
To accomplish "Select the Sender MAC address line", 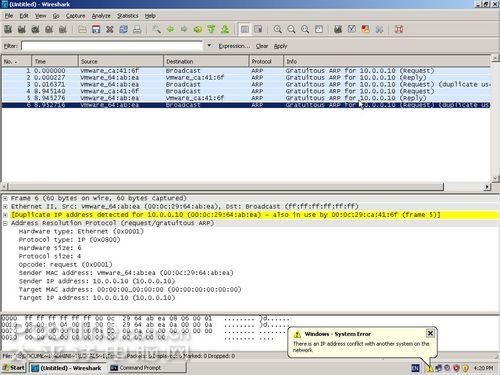I will [126, 273].
